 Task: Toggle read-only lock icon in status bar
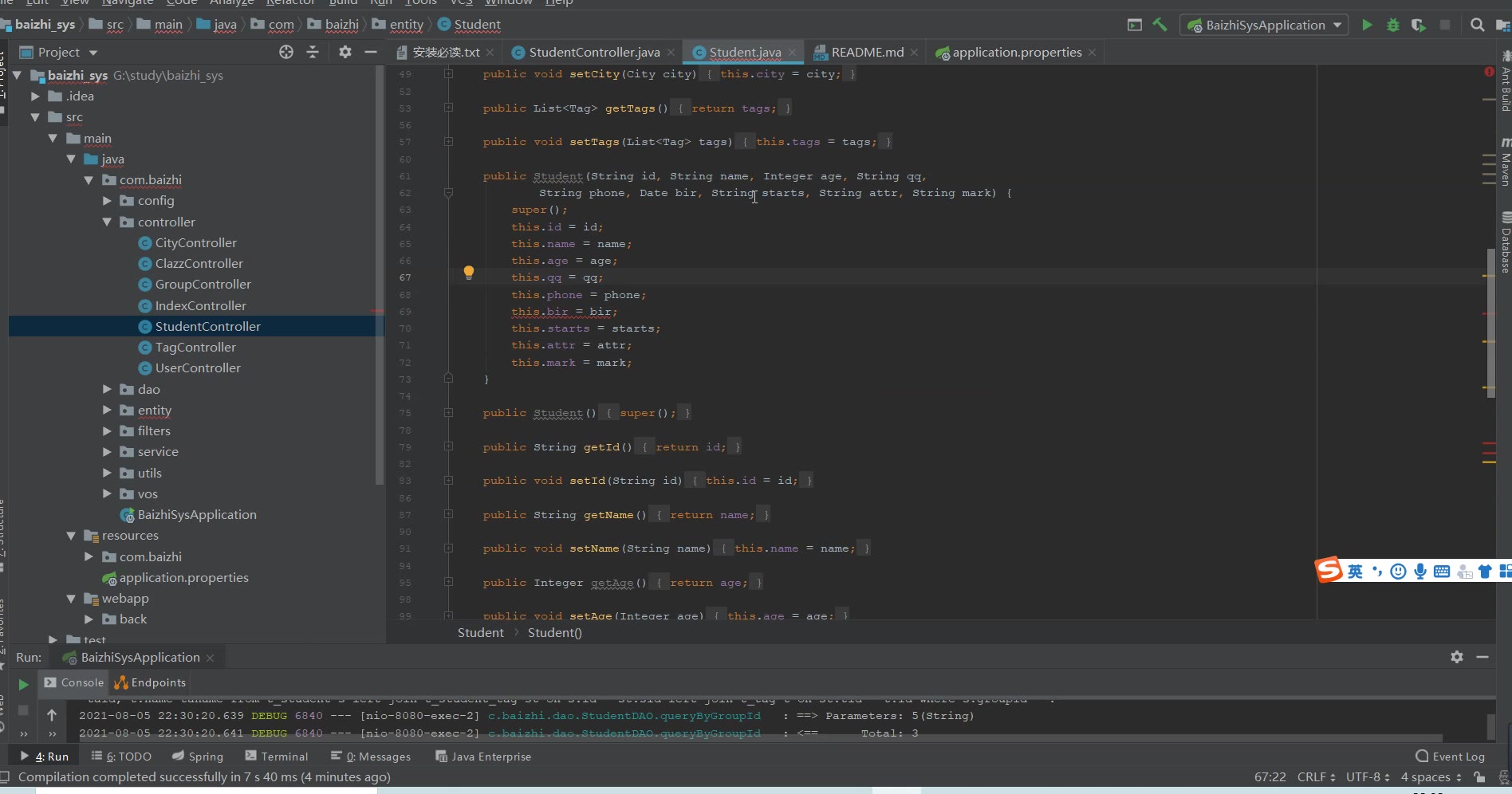pos(1479,777)
